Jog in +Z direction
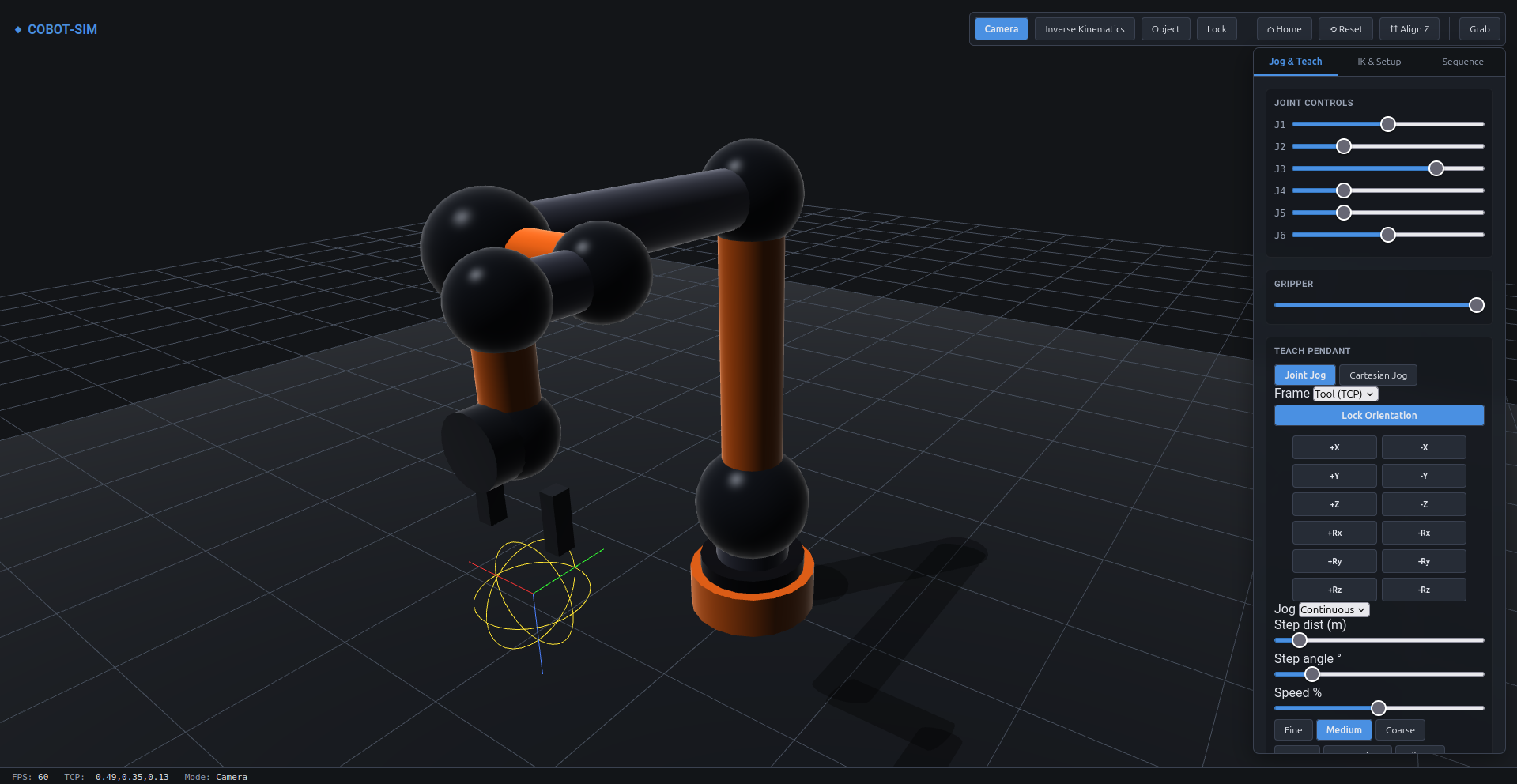This screenshot has height=784, width=1517. coord(1334,504)
